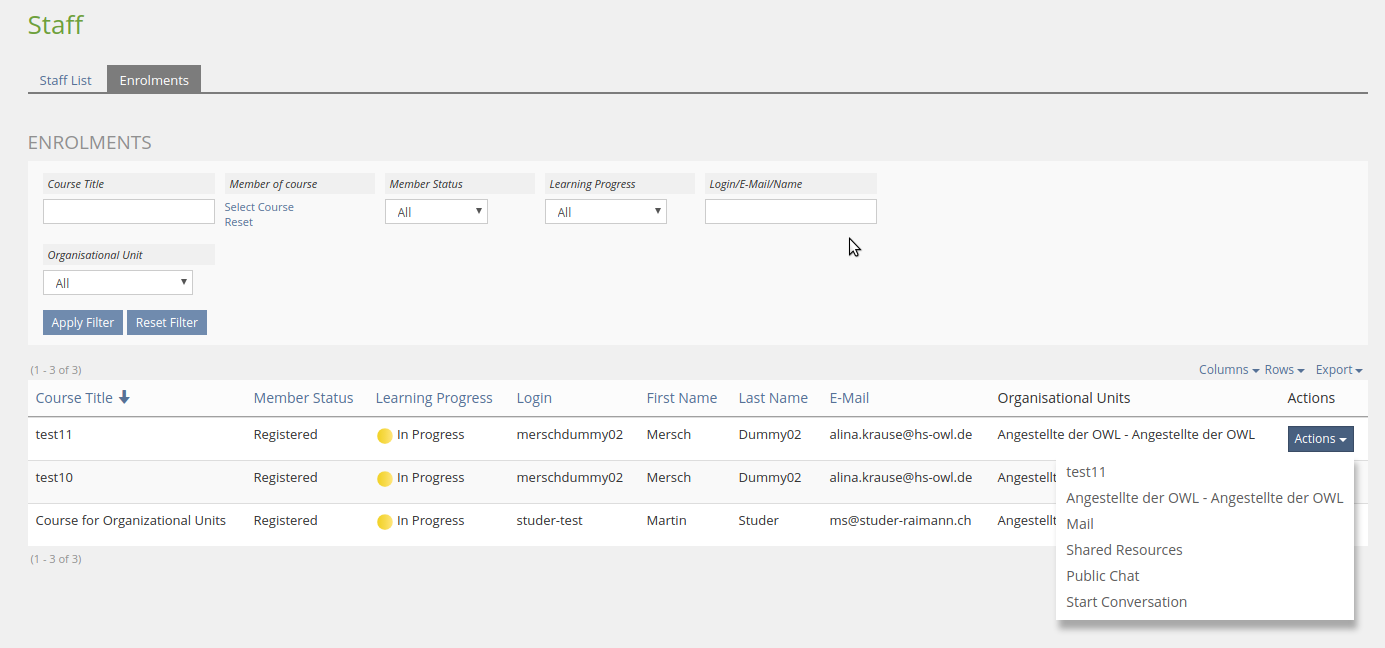Open the Member Status filter dropdown
Viewport: 1385px width, 648px height.
436,212
